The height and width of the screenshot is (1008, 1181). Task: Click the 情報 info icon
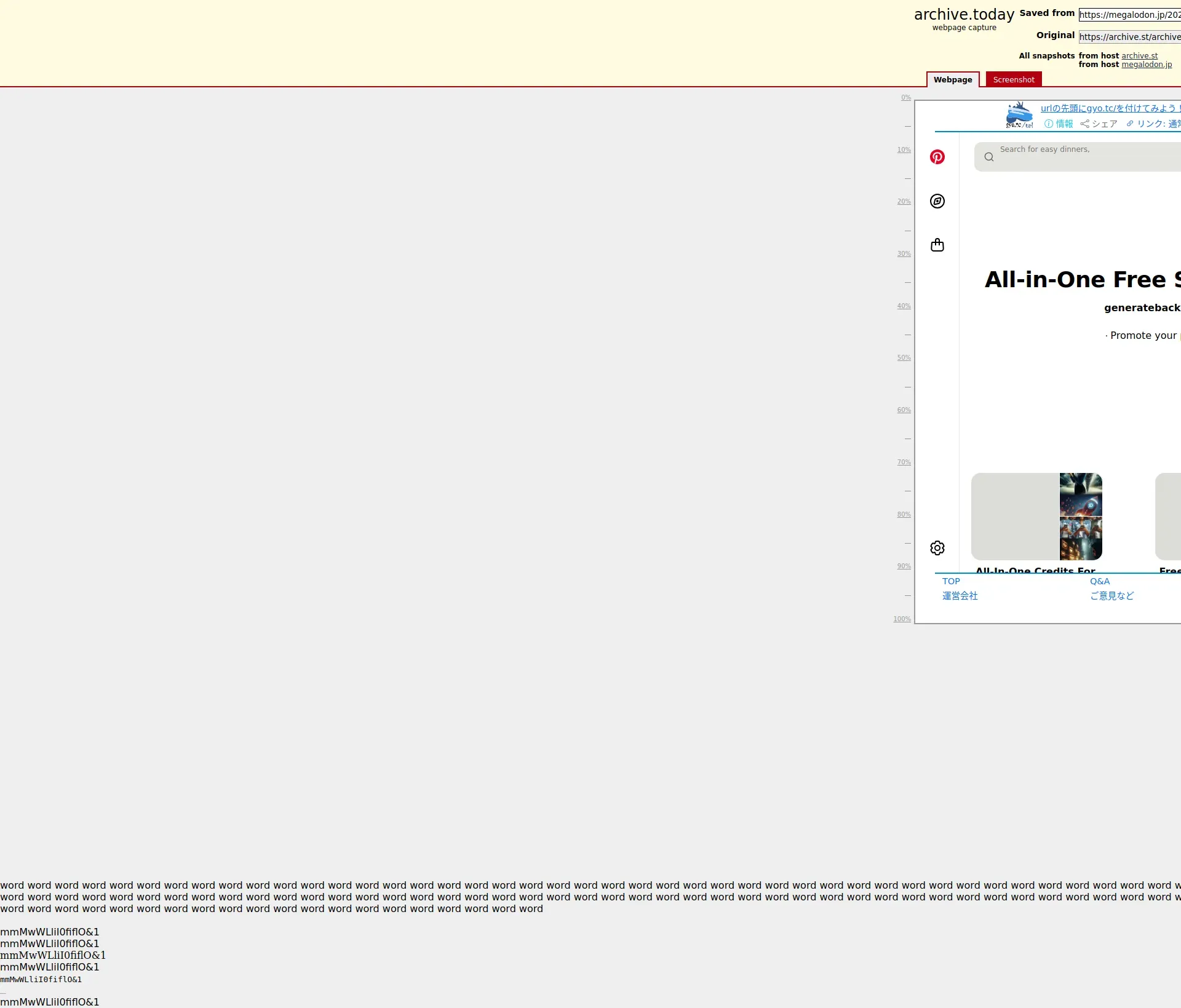1049,124
